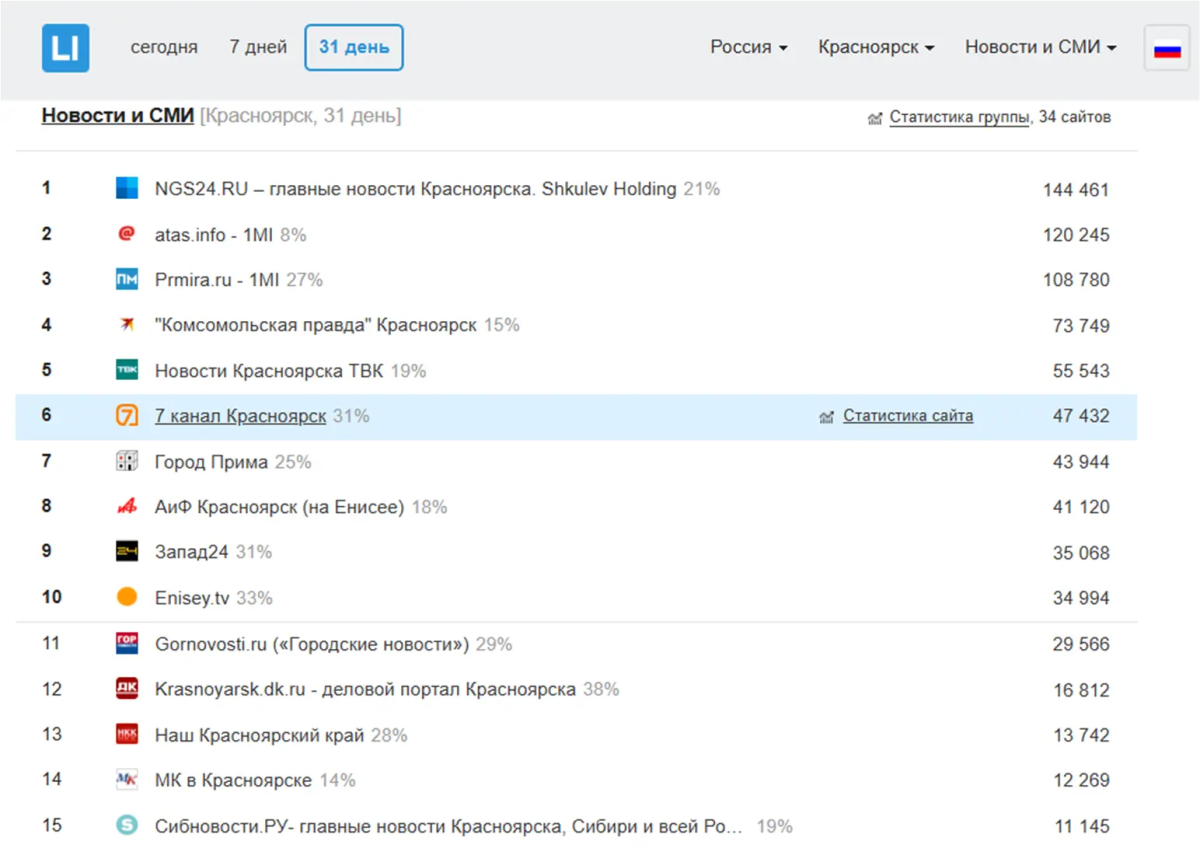Viewport: 1200px width, 848px height.
Task: Open the atas.info - 1MI entry
Action: [x=214, y=235]
